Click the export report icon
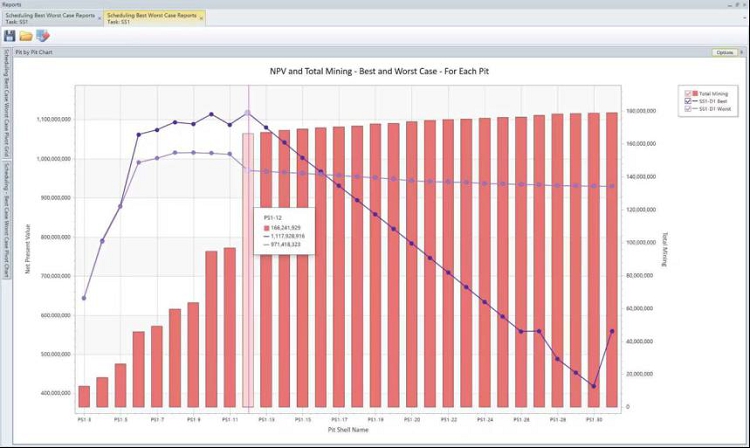 coord(43,36)
